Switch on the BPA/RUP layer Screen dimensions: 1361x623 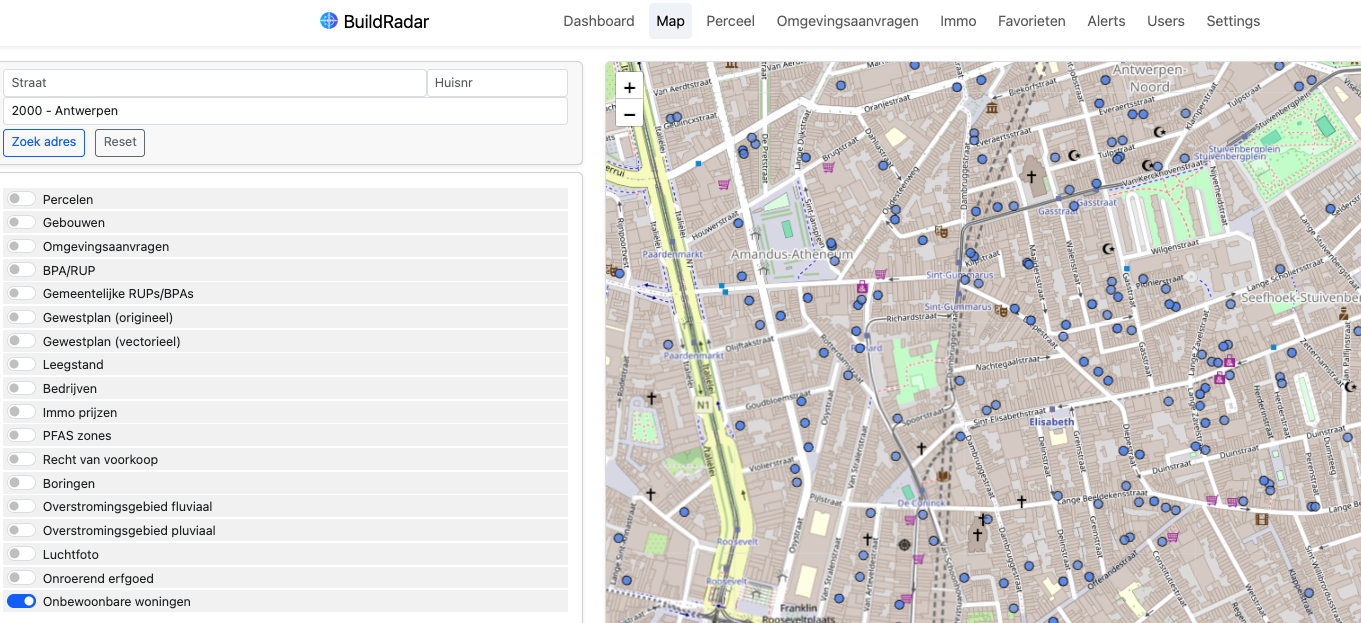pos(21,270)
